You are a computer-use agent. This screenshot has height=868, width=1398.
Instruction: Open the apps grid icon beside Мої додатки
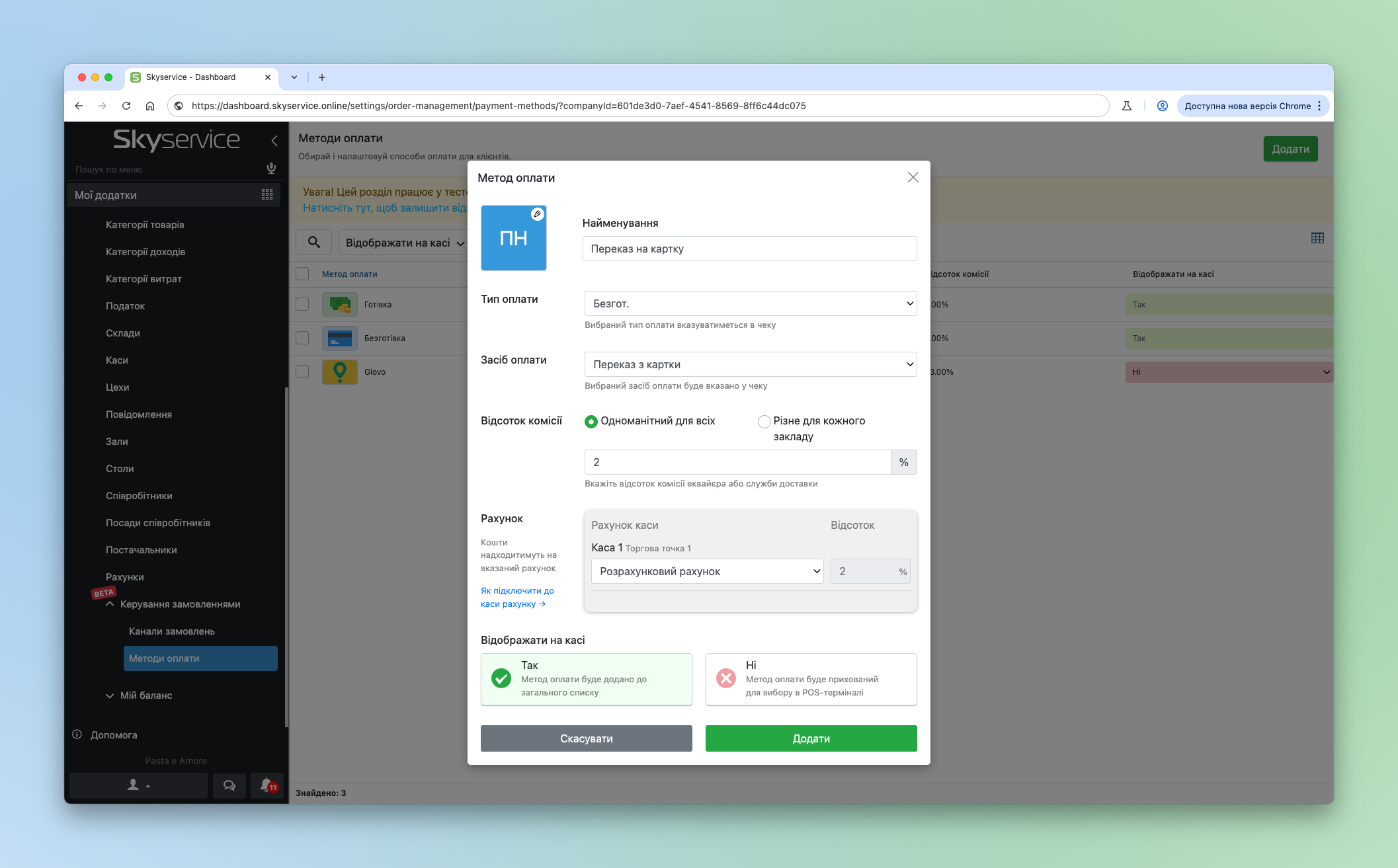pyautogui.click(x=267, y=194)
